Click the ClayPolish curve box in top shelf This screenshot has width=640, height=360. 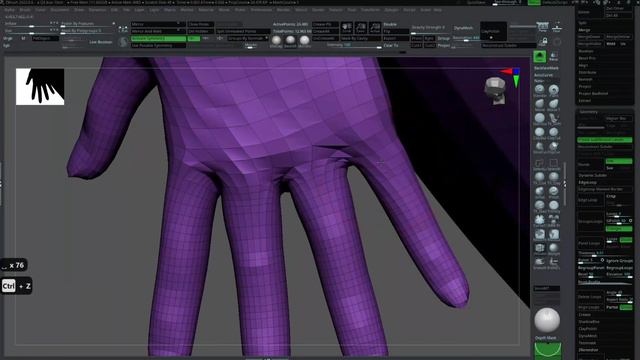pyautogui.click(x=493, y=31)
